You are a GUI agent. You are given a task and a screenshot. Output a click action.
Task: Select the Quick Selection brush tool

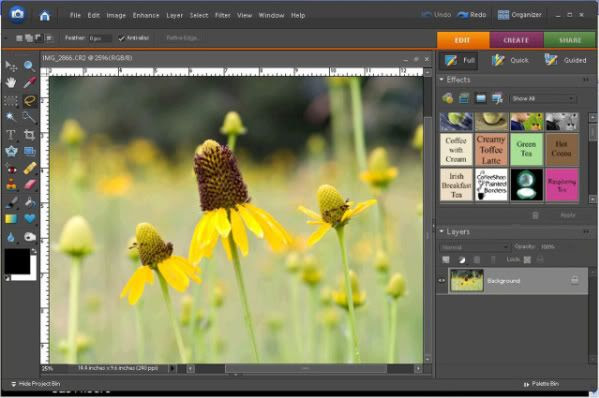coord(29,117)
